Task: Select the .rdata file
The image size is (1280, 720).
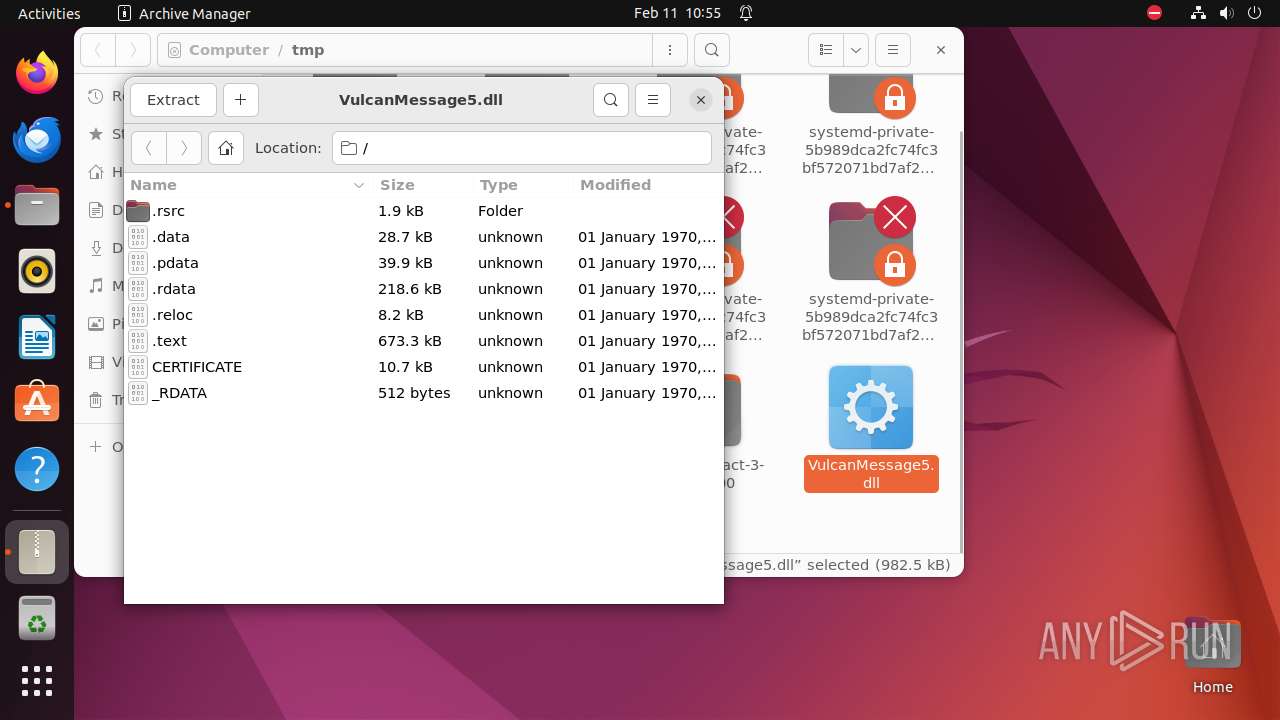Action: pos(423,289)
